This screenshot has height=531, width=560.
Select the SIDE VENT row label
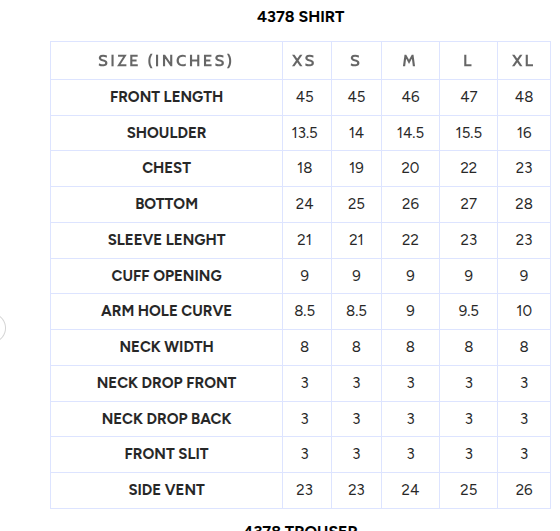point(166,490)
